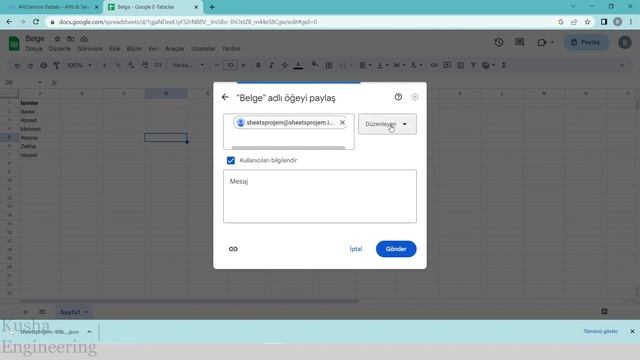Click the borders toolbar icon
This screenshot has width=640, height=360.
[x=328, y=65]
